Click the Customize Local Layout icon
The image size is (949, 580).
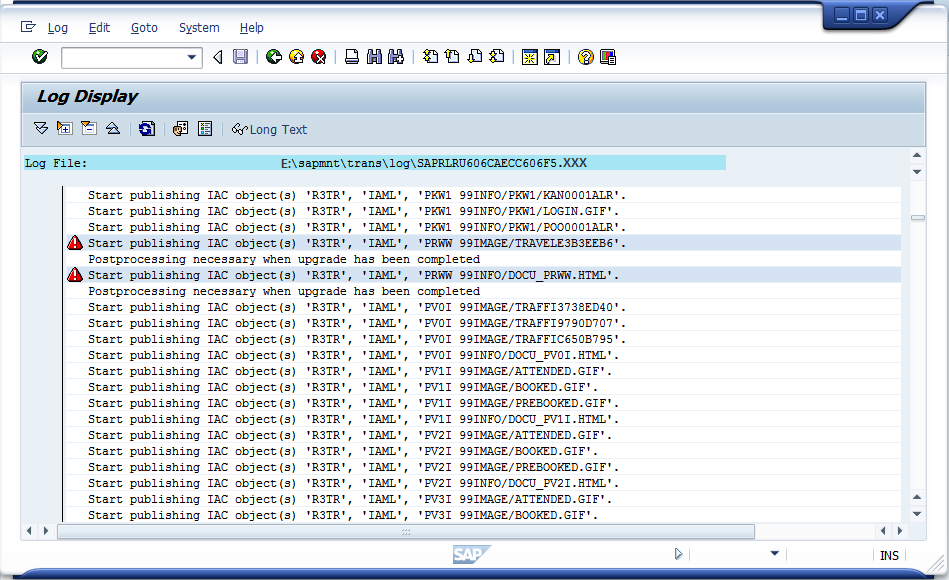click(x=608, y=57)
